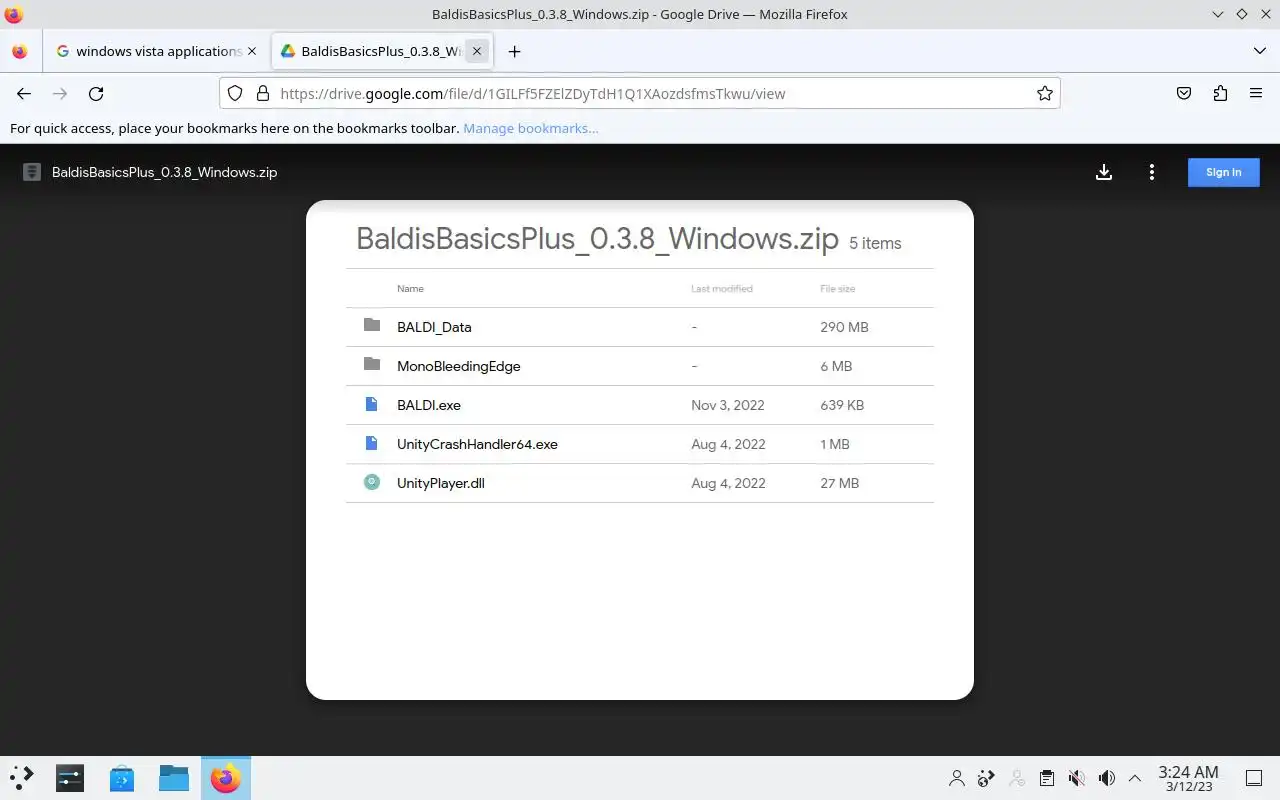The width and height of the screenshot is (1280, 800).
Task: Click the 639 KB file size value
Action: (842, 405)
